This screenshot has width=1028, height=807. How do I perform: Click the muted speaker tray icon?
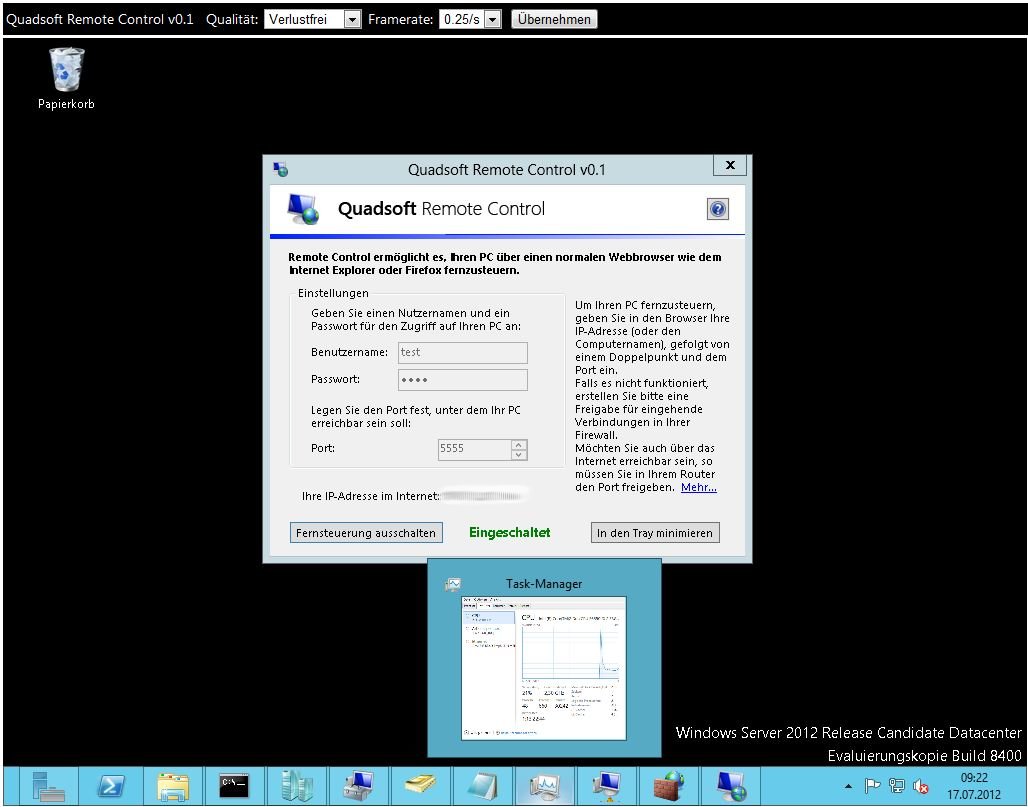point(921,787)
